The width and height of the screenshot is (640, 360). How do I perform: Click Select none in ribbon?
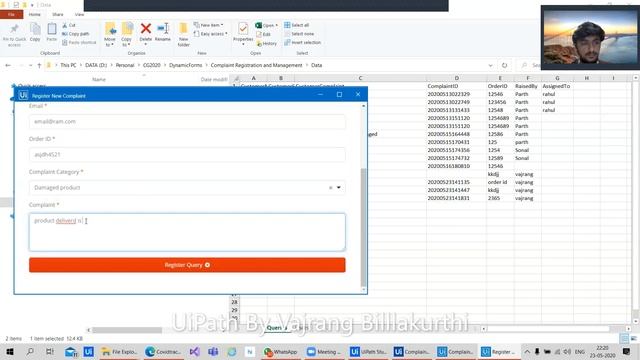tap(299, 34)
